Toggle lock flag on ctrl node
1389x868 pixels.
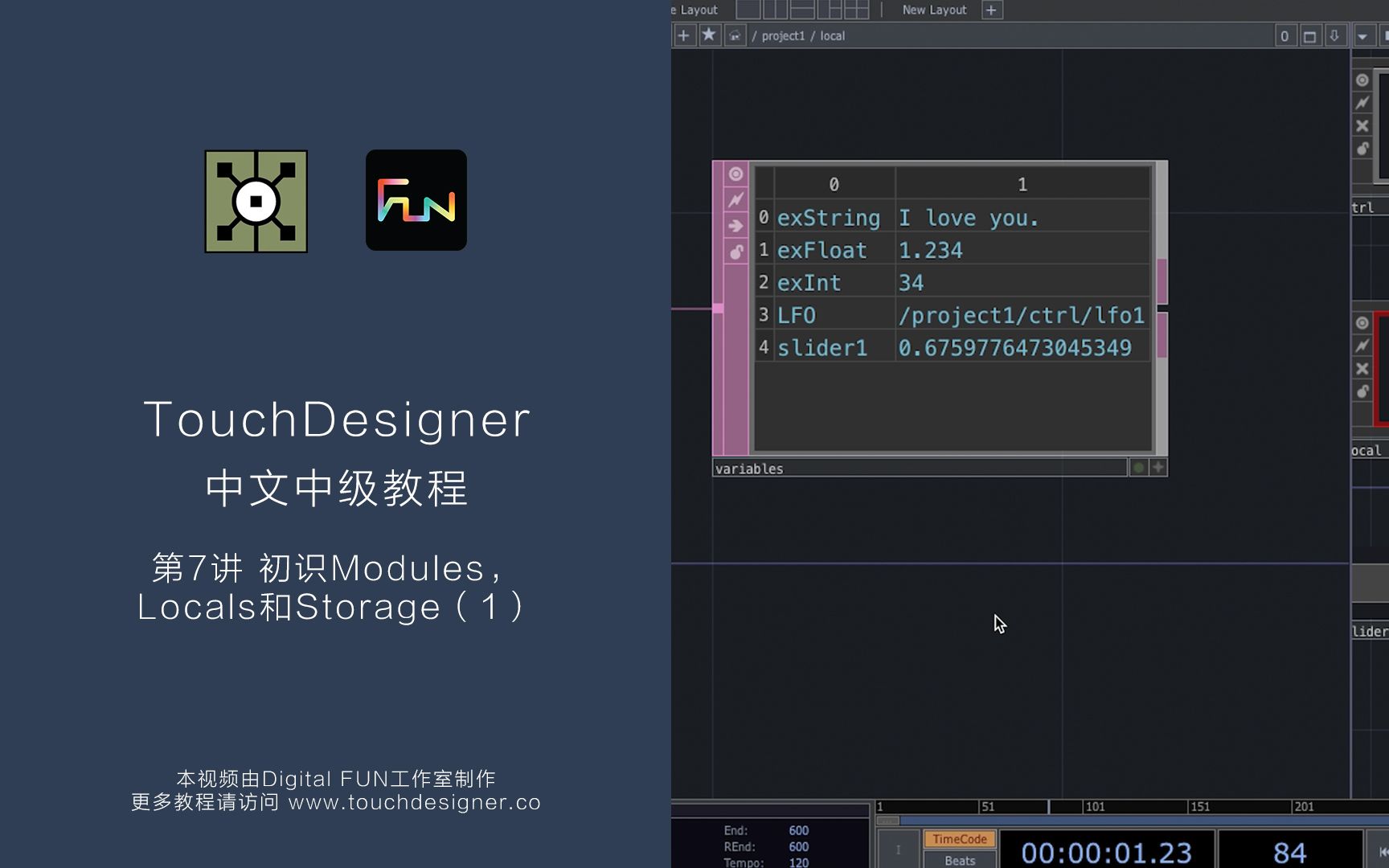click(1362, 149)
